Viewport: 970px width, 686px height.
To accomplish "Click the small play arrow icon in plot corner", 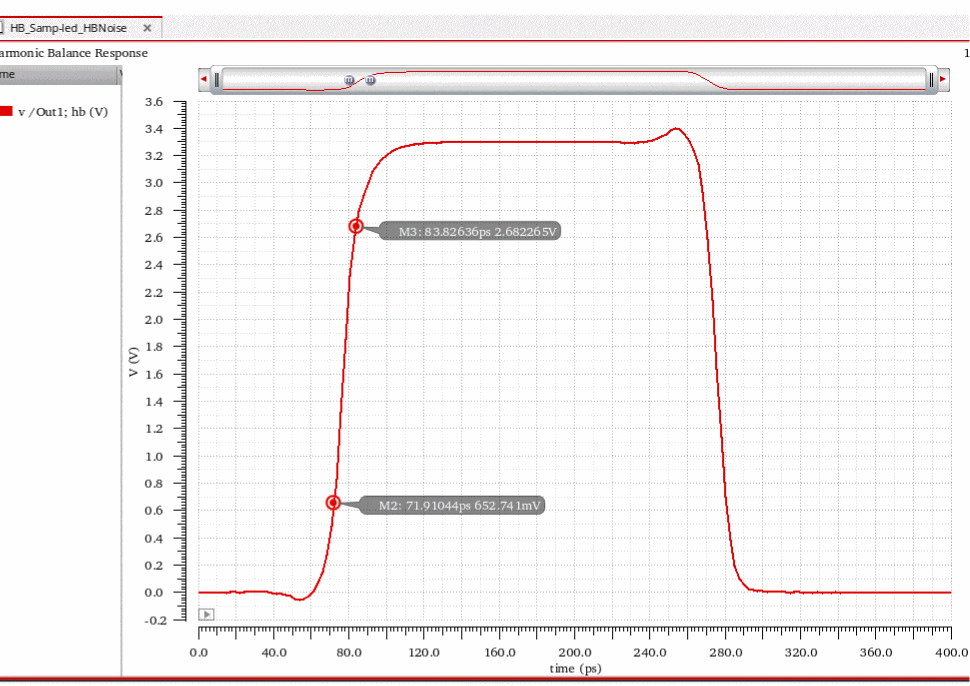I will [206, 614].
